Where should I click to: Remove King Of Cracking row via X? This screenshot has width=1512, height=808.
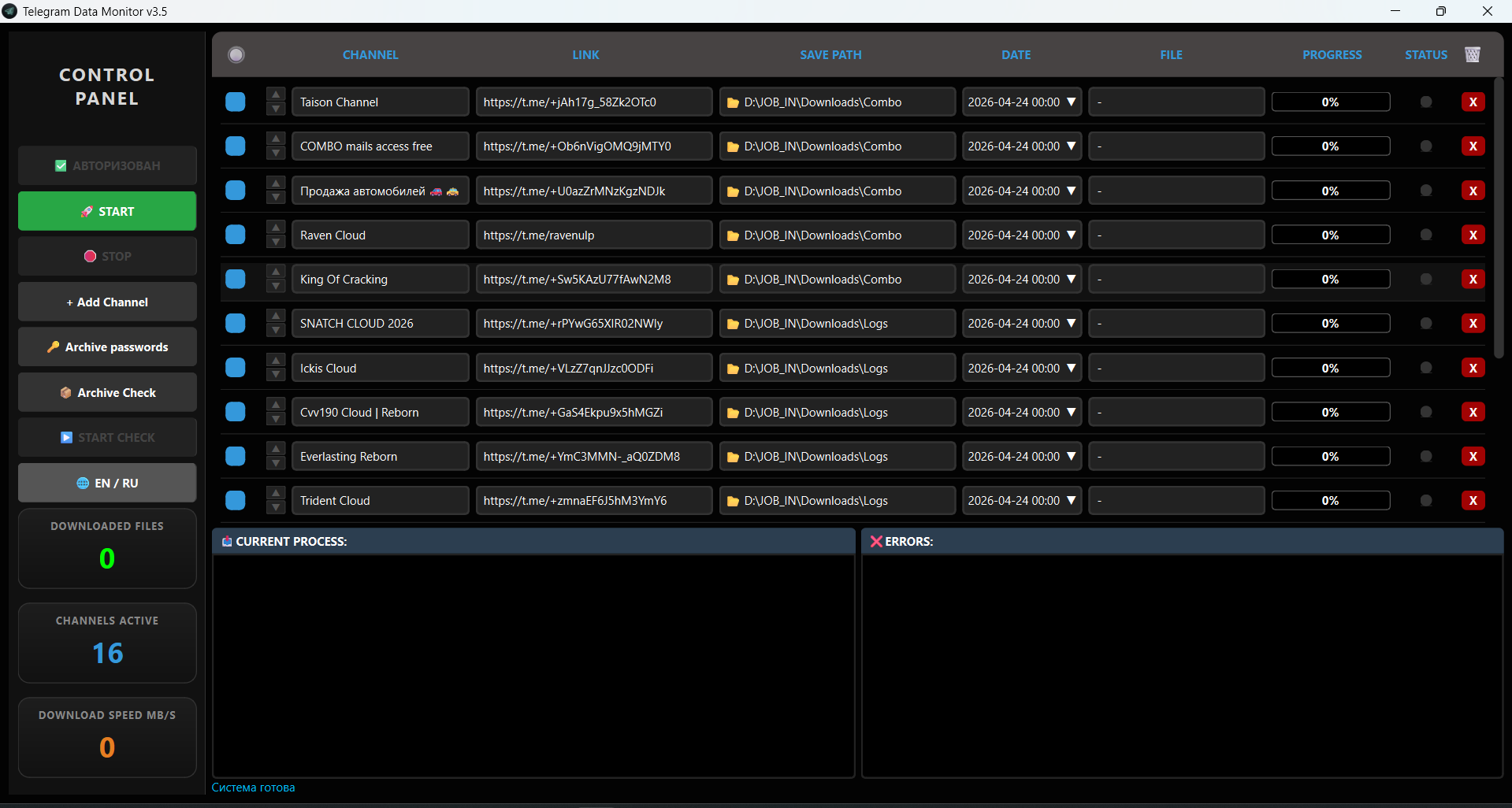[1473, 279]
